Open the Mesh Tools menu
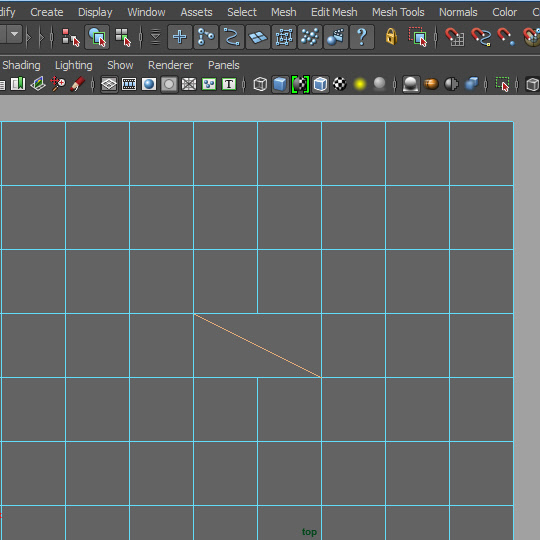540x540 pixels. coord(398,12)
